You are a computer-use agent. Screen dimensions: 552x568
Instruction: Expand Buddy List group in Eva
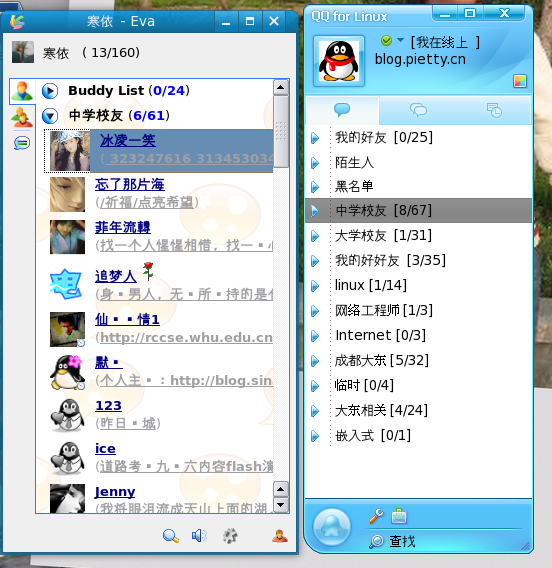pyautogui.click(x=50, y=91)
